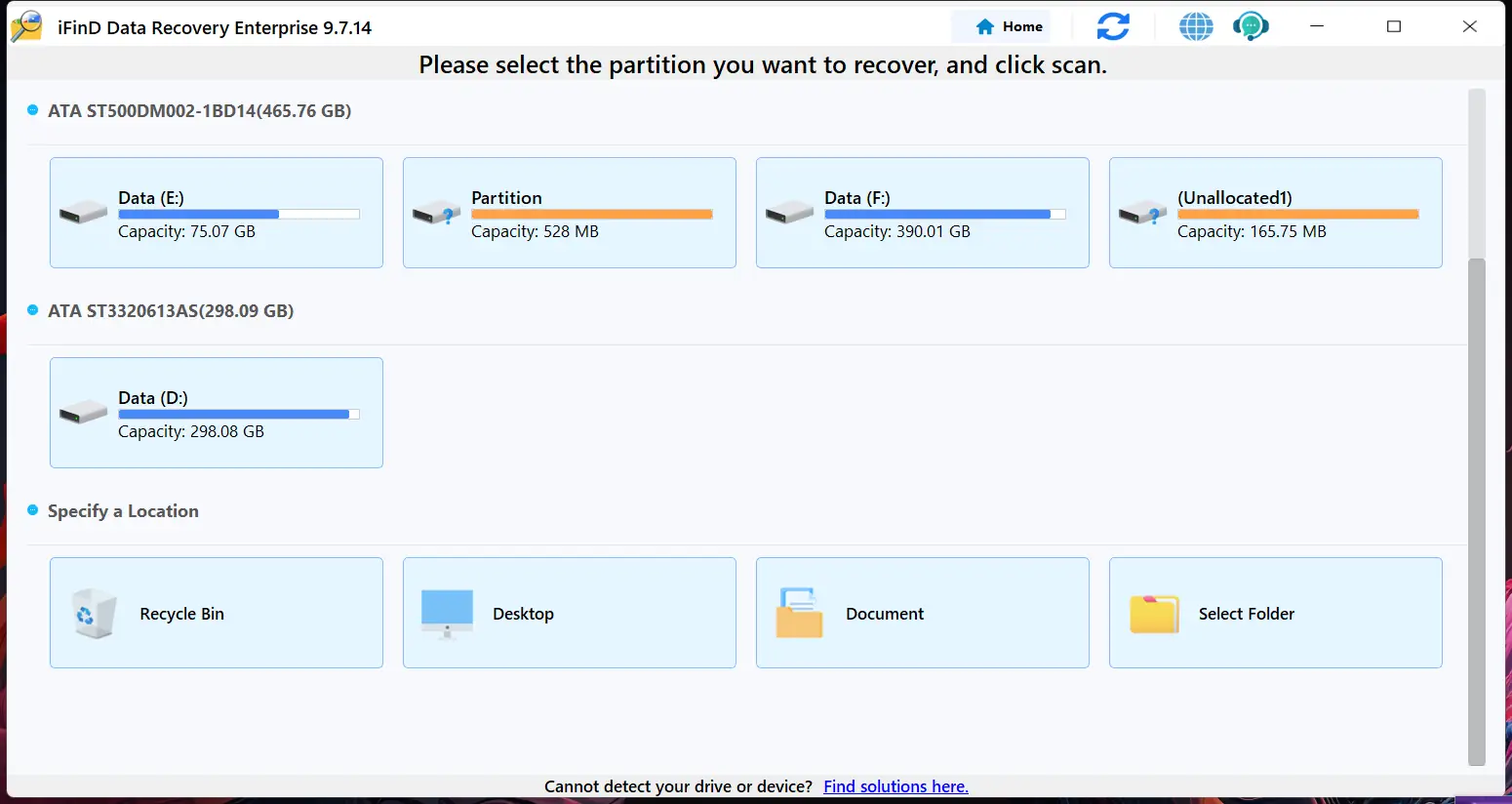Click the ATA ST500DM002-1BD14 disk heading
The image size is (1512, 804).
click(200, 111)
